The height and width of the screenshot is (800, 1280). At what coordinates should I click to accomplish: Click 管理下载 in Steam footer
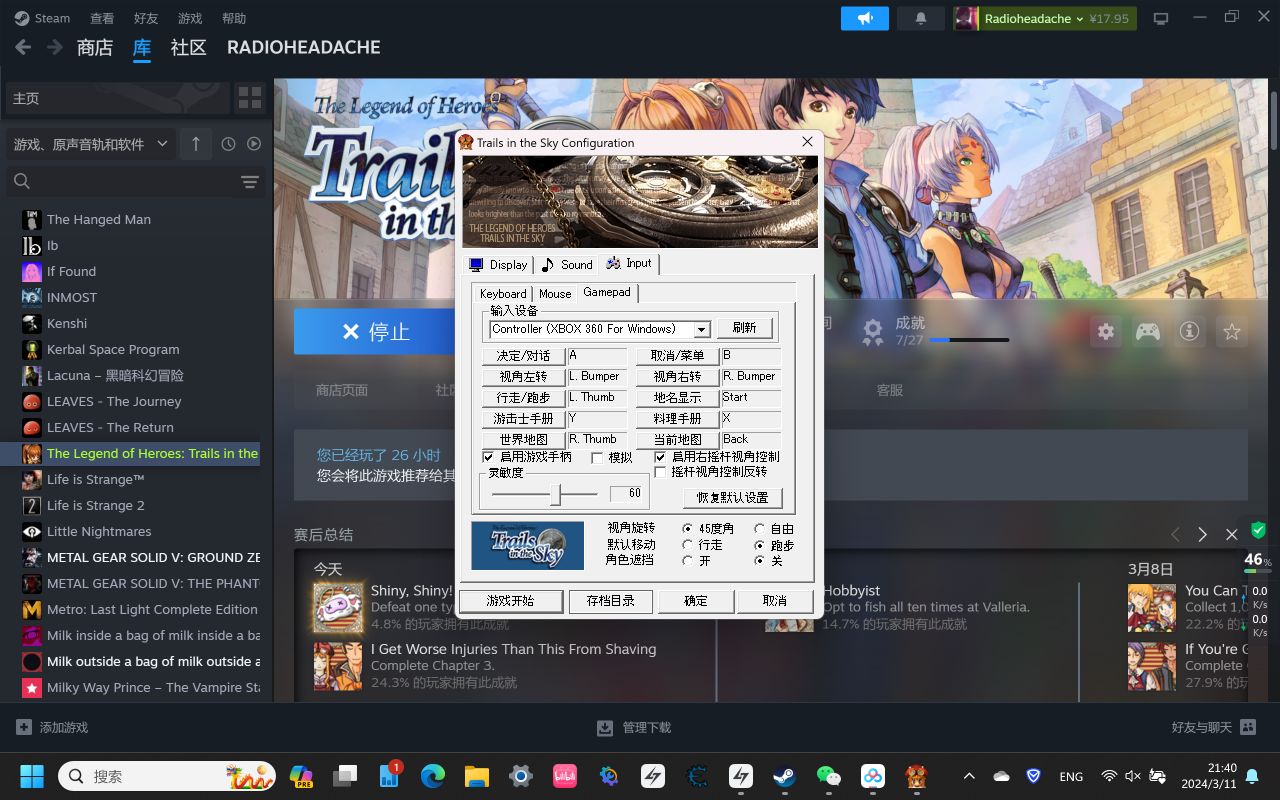(634, 727)
